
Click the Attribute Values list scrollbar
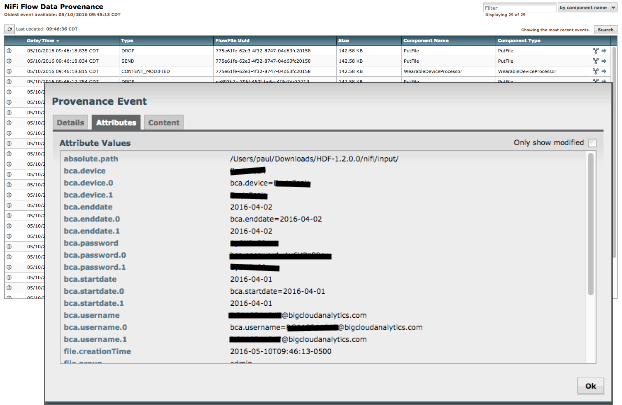pos(591,224)
